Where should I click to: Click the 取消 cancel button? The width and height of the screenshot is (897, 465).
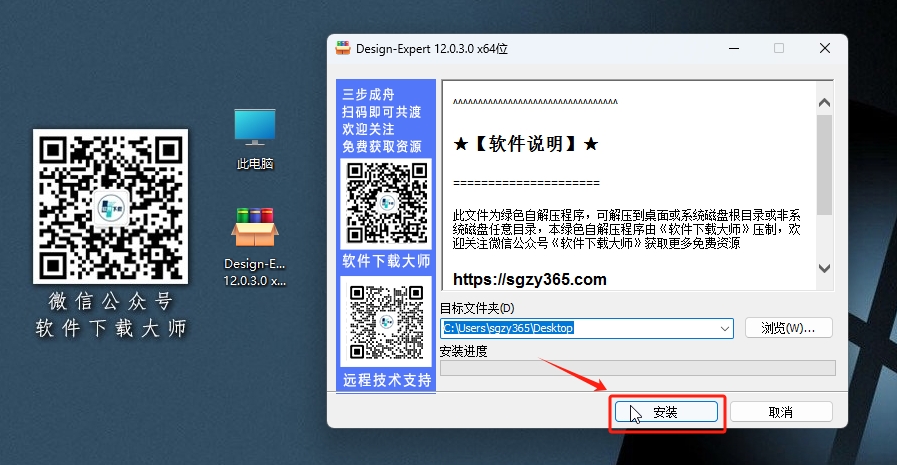pos(781,412)
